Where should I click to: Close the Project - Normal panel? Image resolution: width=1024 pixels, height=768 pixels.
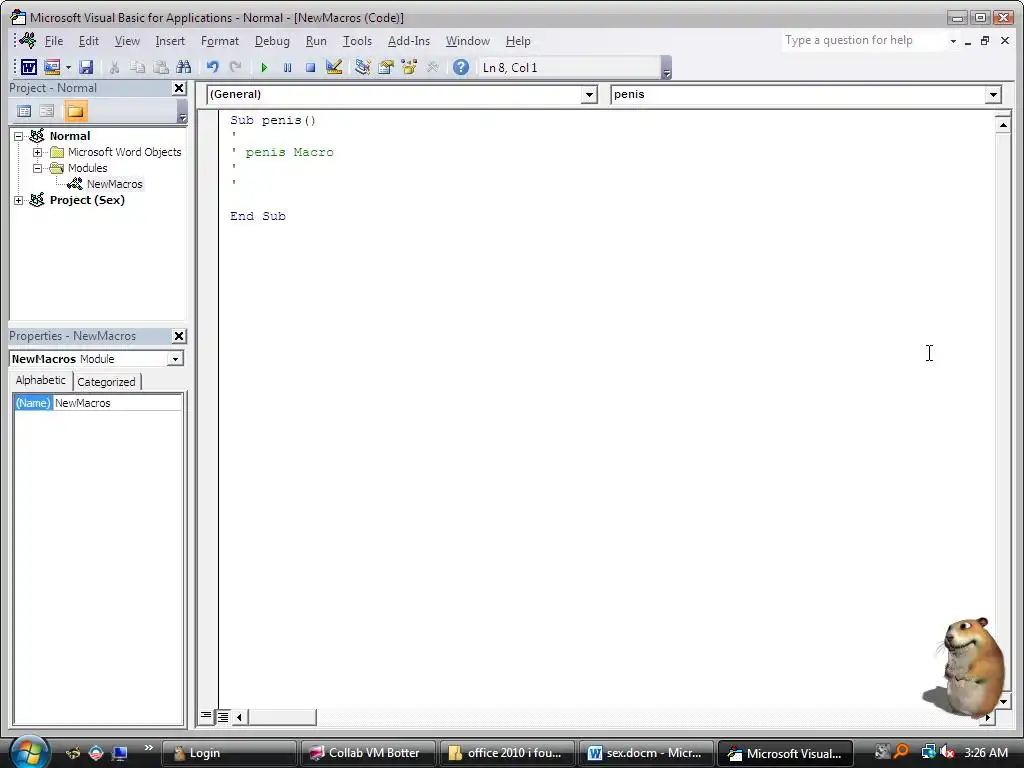[x=179, y=88]
